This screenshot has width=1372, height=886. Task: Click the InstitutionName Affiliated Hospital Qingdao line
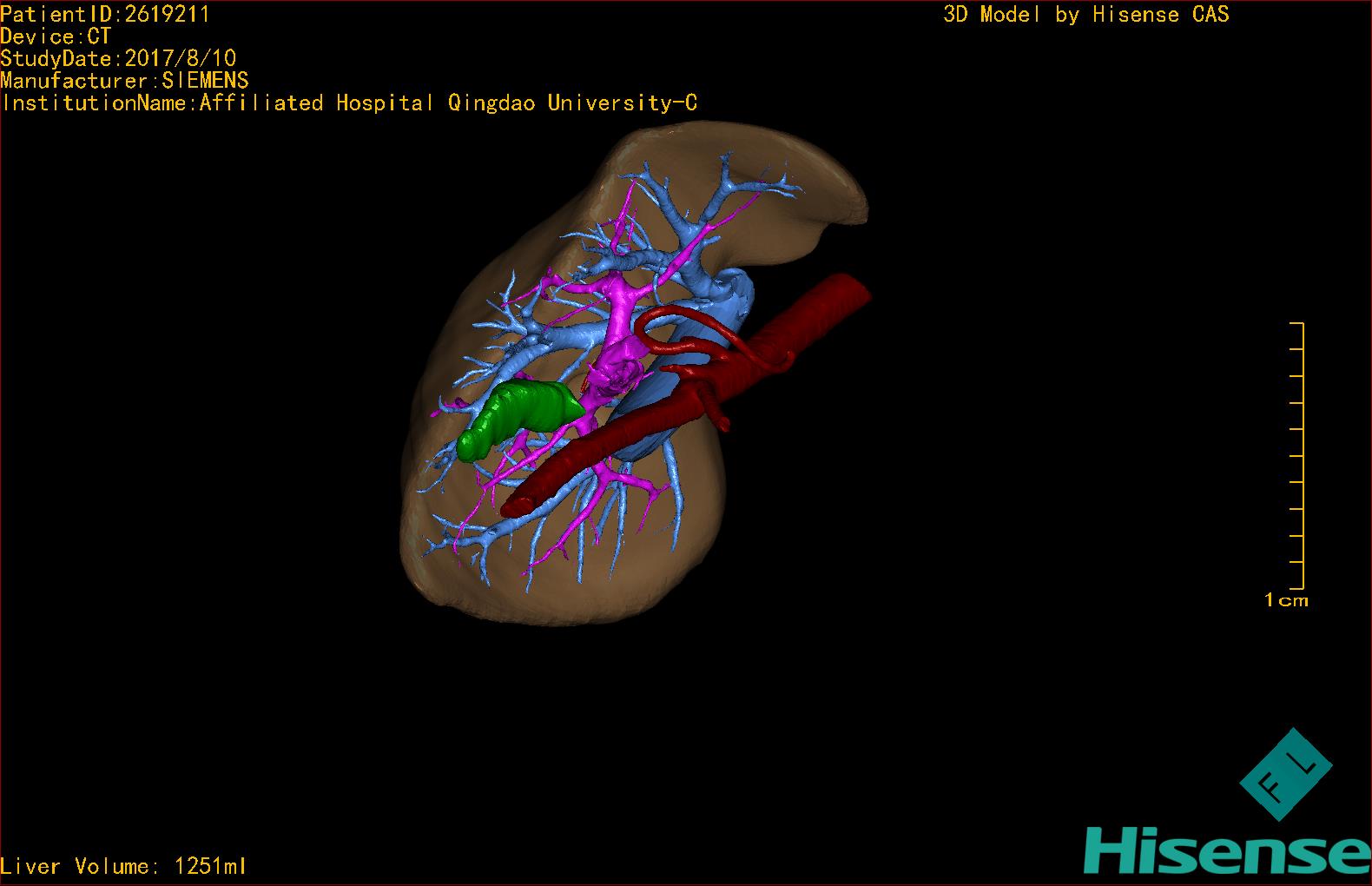[x=349, y=103]
